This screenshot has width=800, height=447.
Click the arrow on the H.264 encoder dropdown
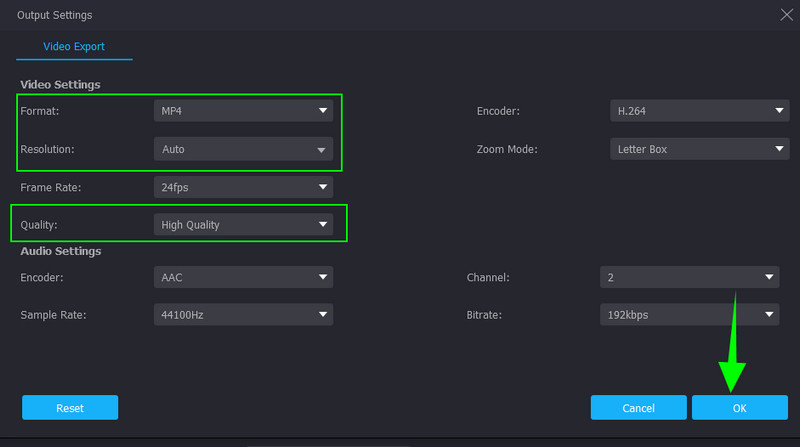(779, 111)
